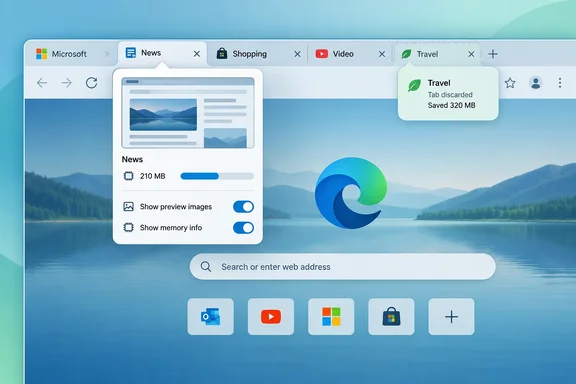Click the Search or enter web address box
The height and width of the screenshot is (384, 576).
[342, 266]
